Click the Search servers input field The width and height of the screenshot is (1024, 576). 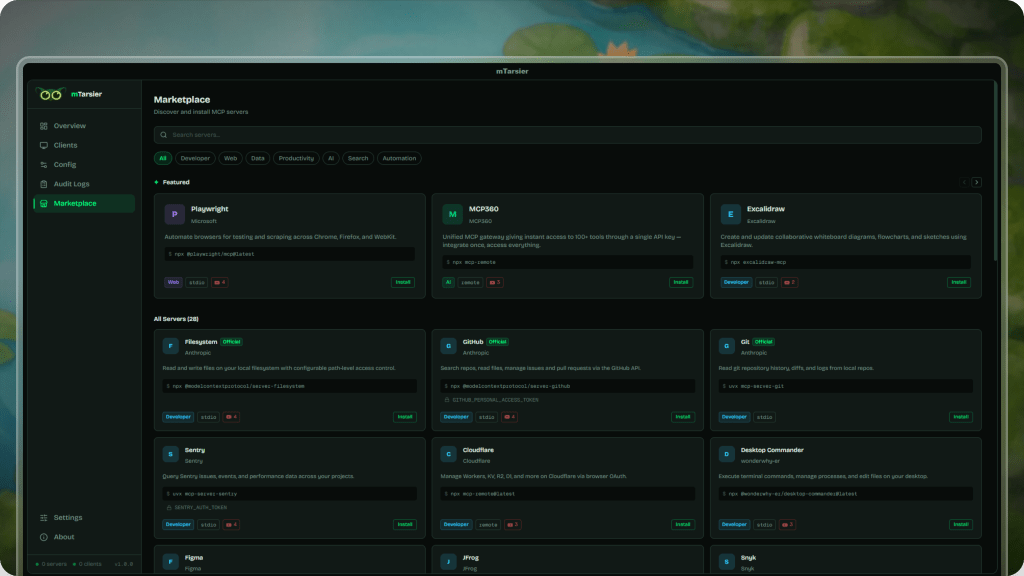tap(567, 135)
